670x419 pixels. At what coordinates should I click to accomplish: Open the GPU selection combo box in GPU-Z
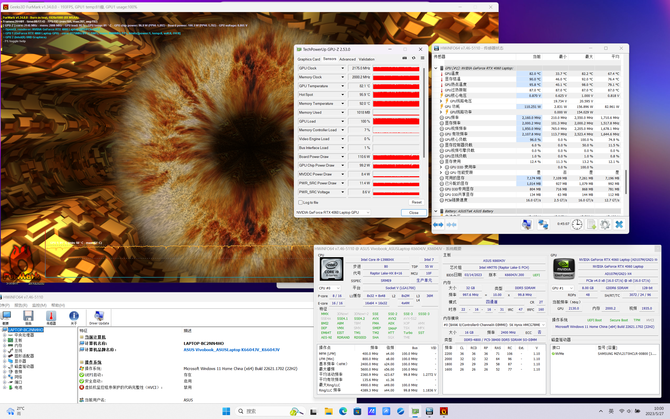pyautogui.click(x=332, y=212)
